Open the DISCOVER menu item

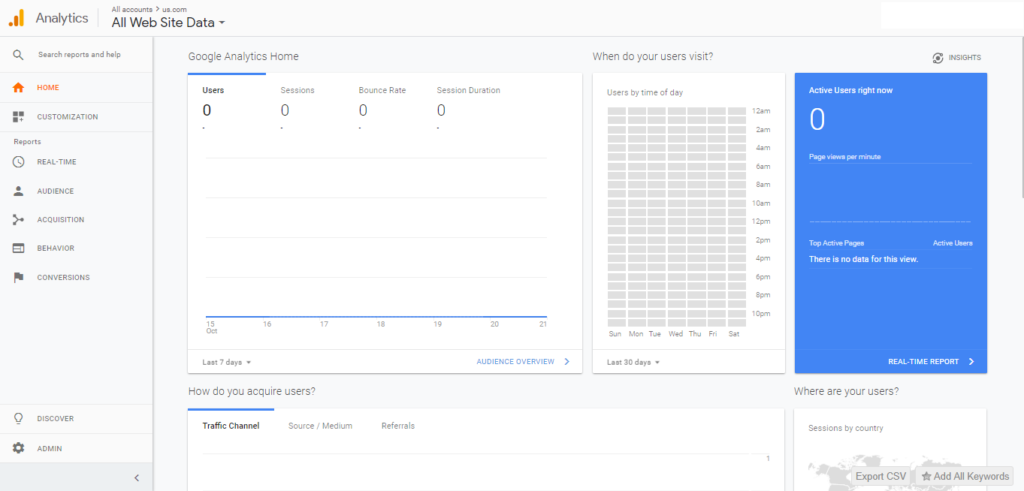(76, 419)
